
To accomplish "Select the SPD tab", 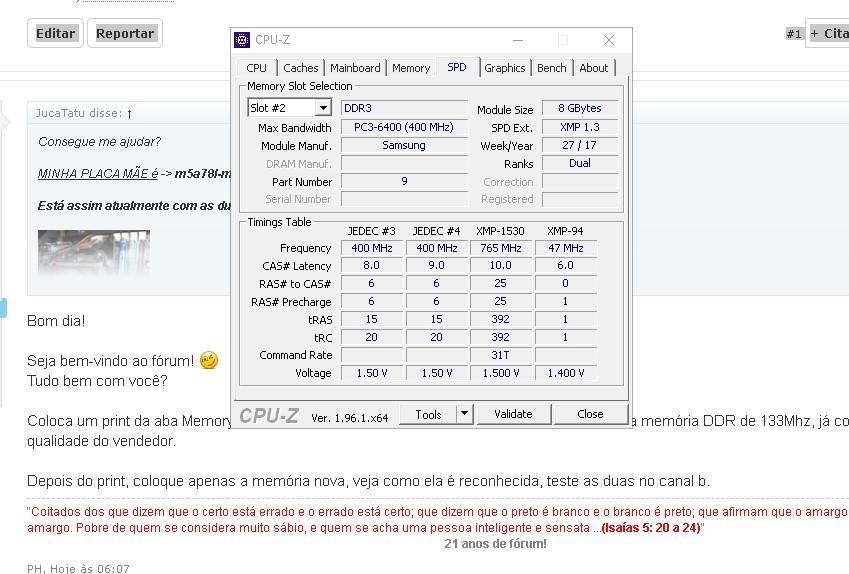I will click(x=457, y=67).
